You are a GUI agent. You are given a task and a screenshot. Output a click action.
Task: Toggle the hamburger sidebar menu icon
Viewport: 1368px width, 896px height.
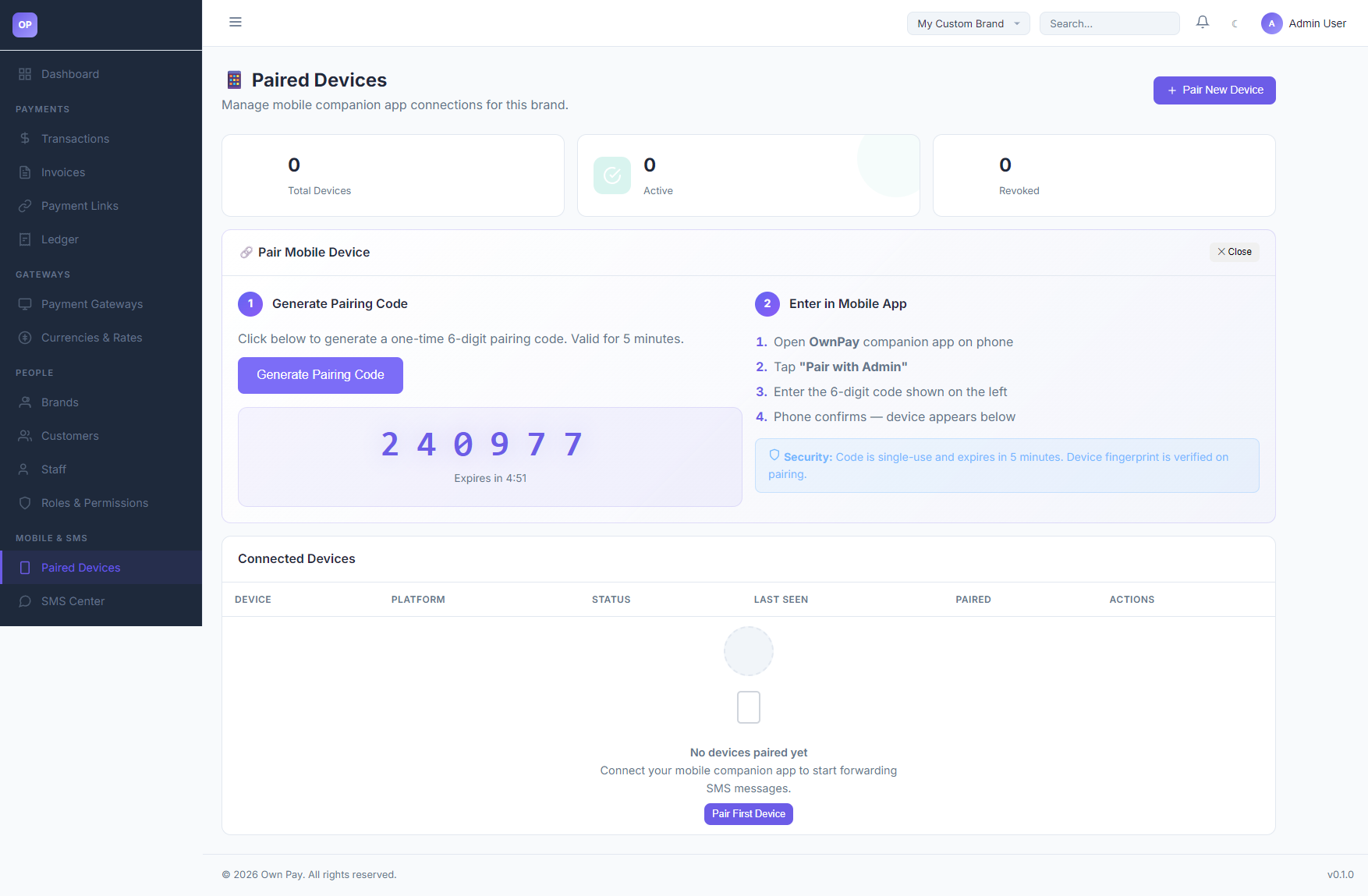(x=236, y=22)
